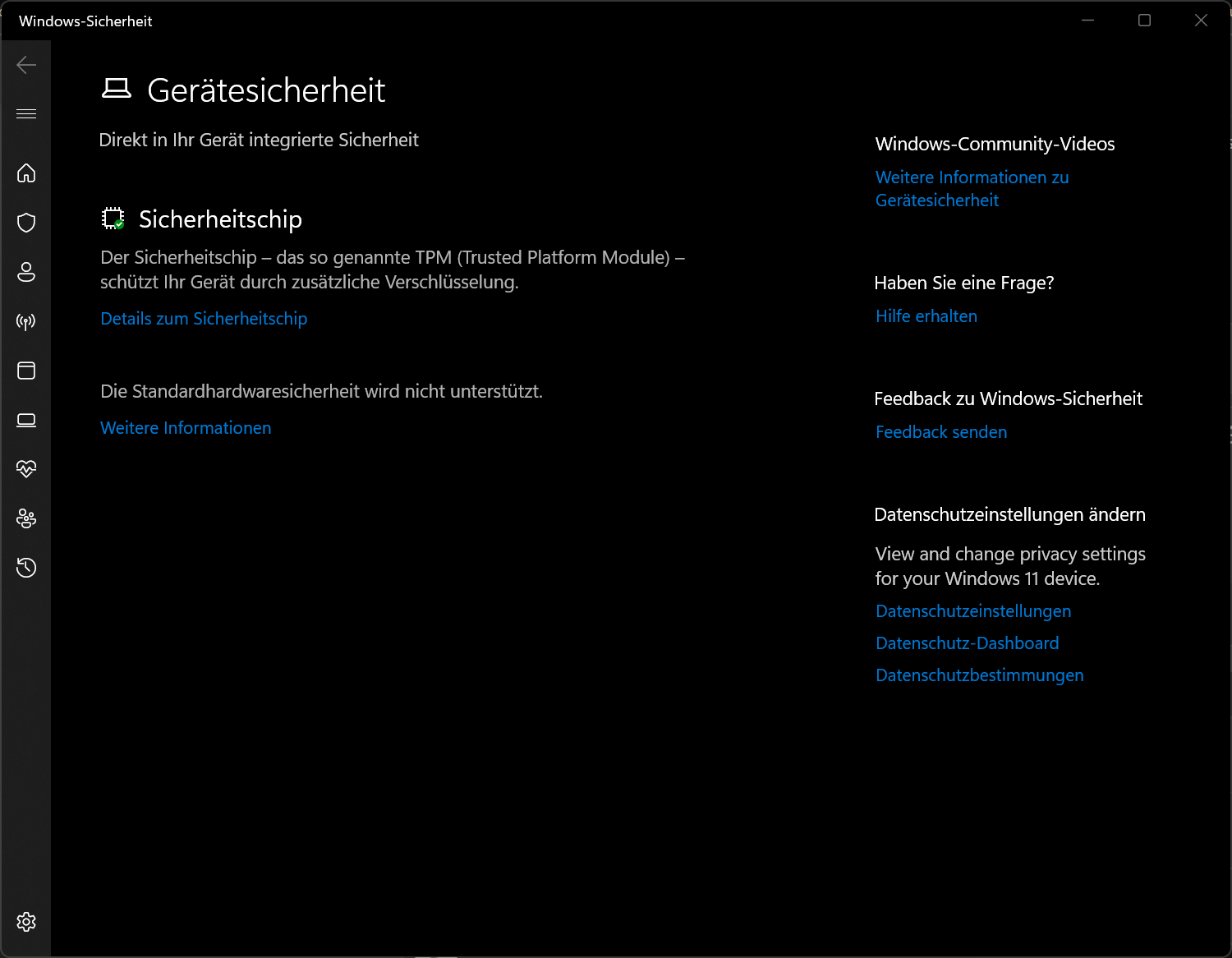The image size is (1232, 958).
Task: Open Firewall & network protection antenna icon
Action: pyautogui.click(x=26, y=321)
